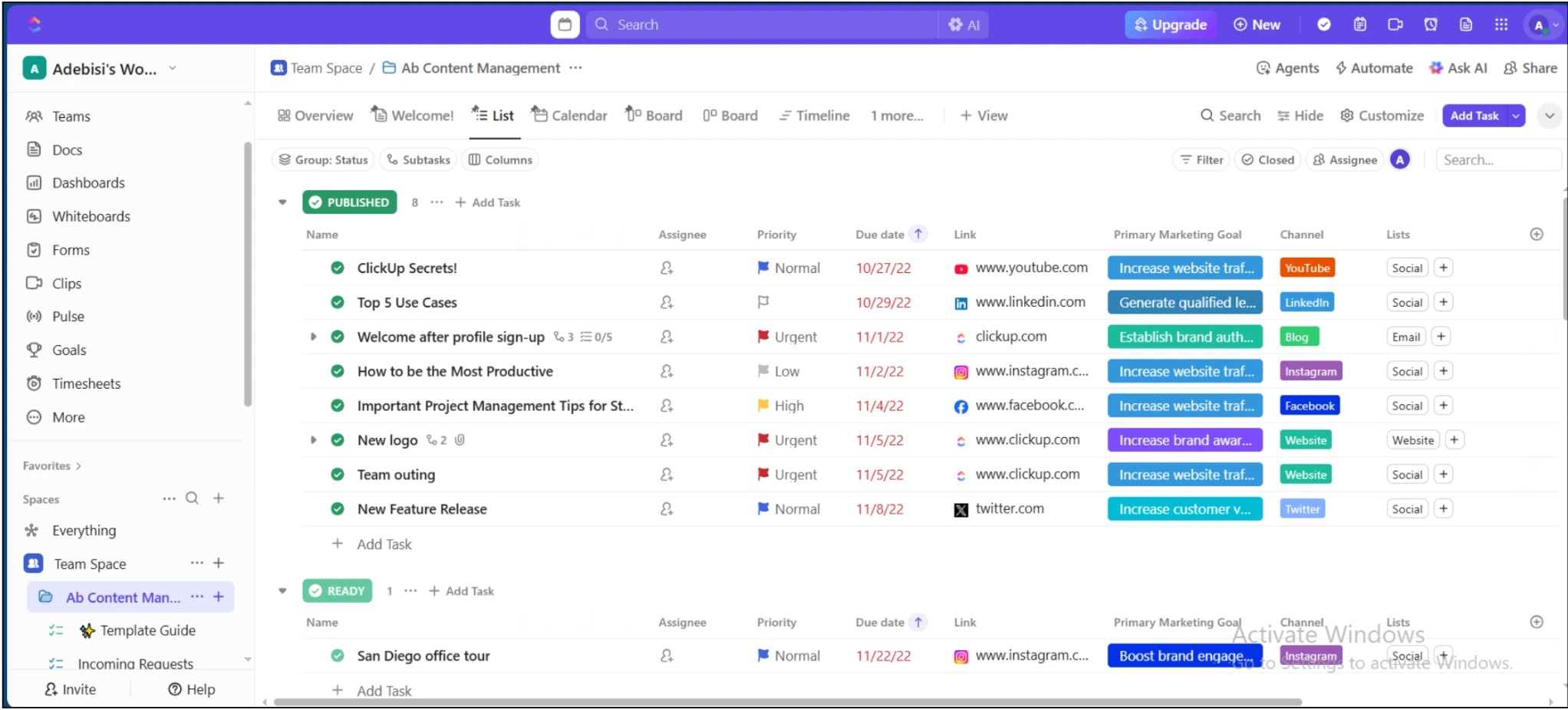1568x710 pixels.
Task: Open the Goals section
Action: 68,350
